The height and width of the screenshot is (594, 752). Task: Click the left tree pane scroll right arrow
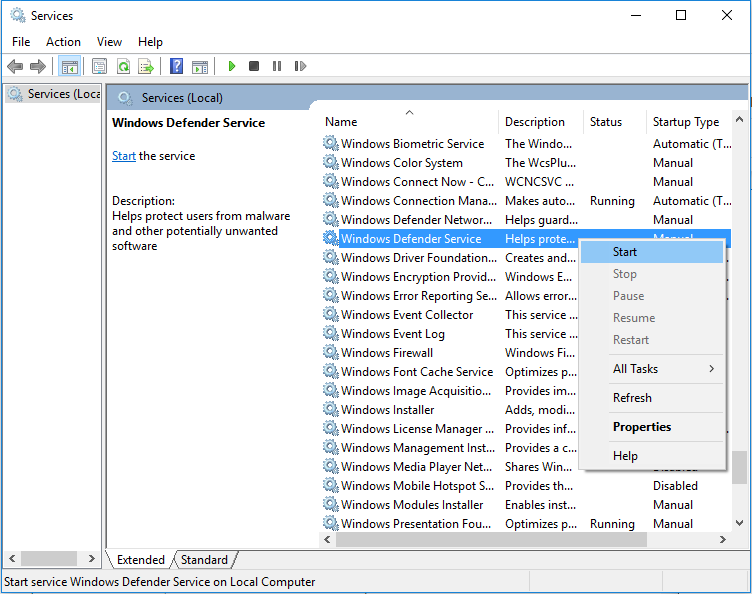click(x=92, y=558)
